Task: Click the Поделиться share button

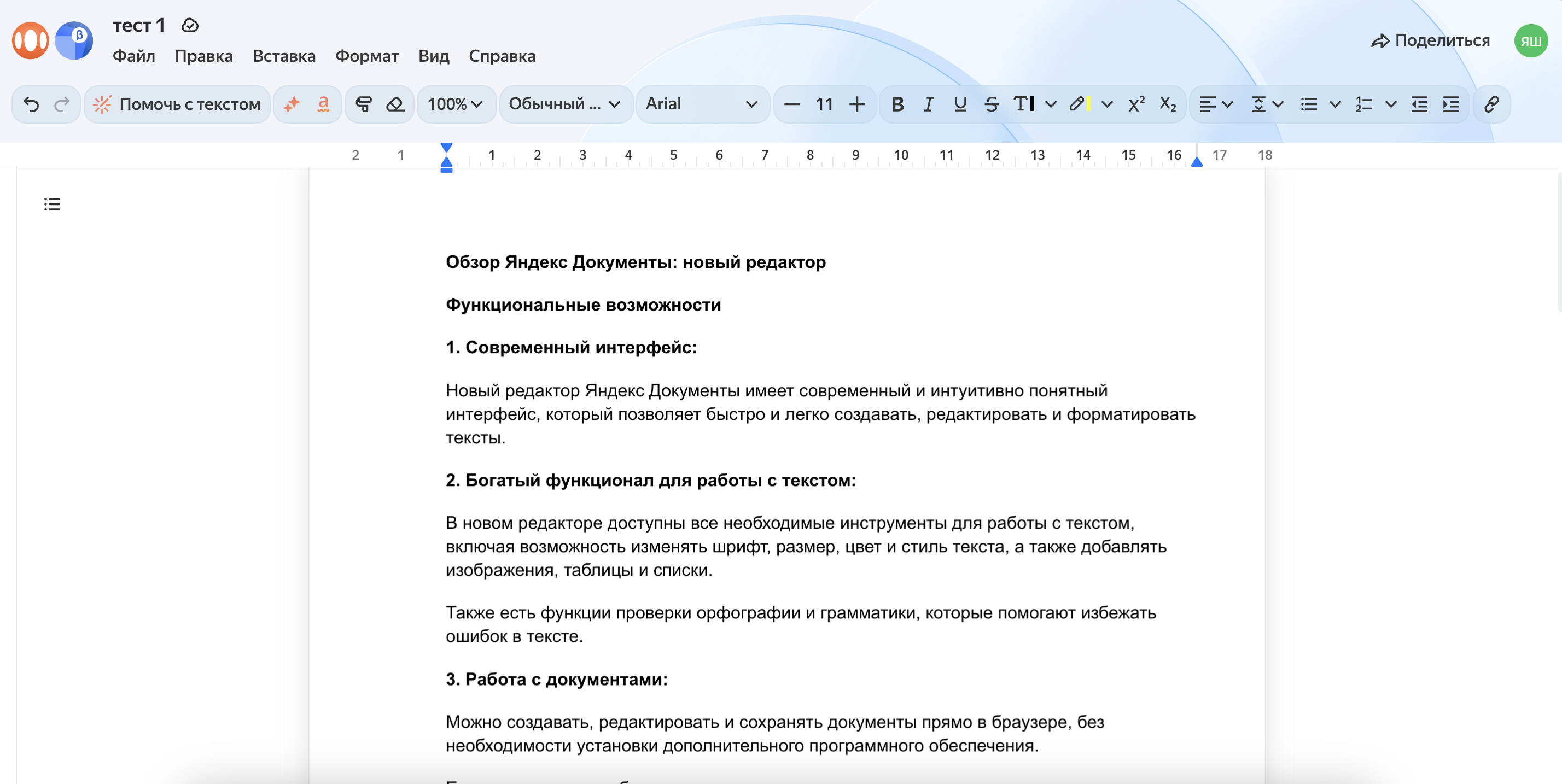Action: [x=1430, y=40]
